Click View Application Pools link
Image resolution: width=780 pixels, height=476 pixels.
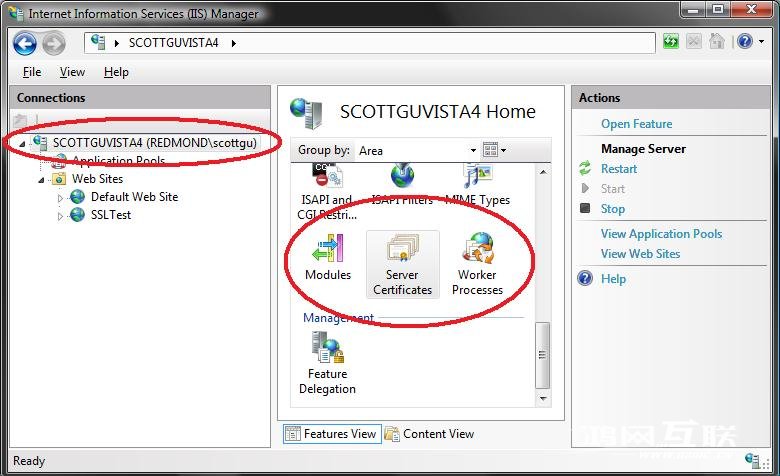point(661,234)
